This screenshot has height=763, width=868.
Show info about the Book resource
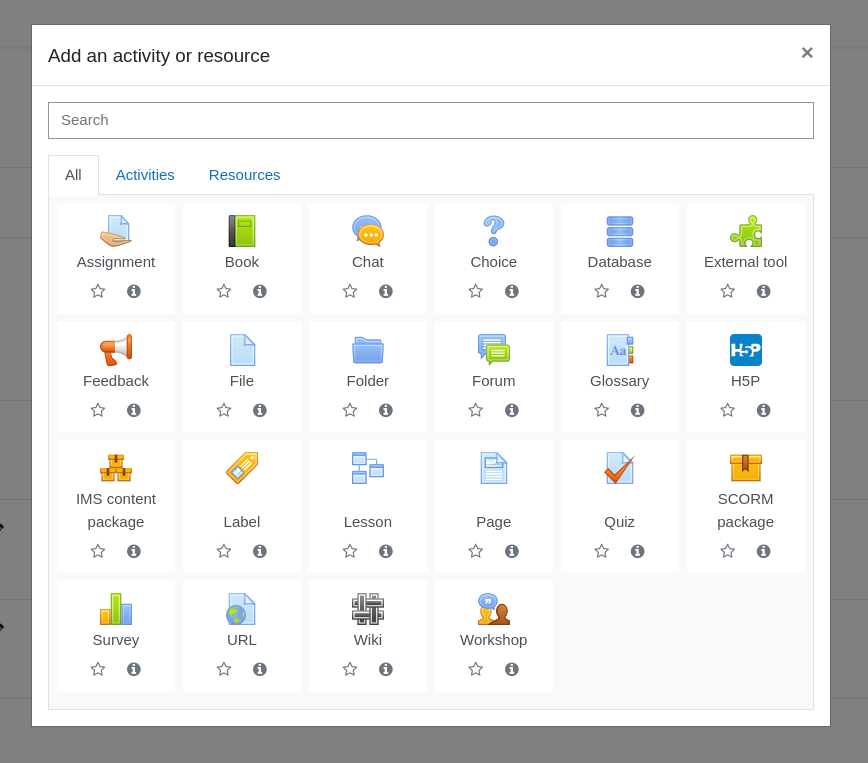(260, 291)
